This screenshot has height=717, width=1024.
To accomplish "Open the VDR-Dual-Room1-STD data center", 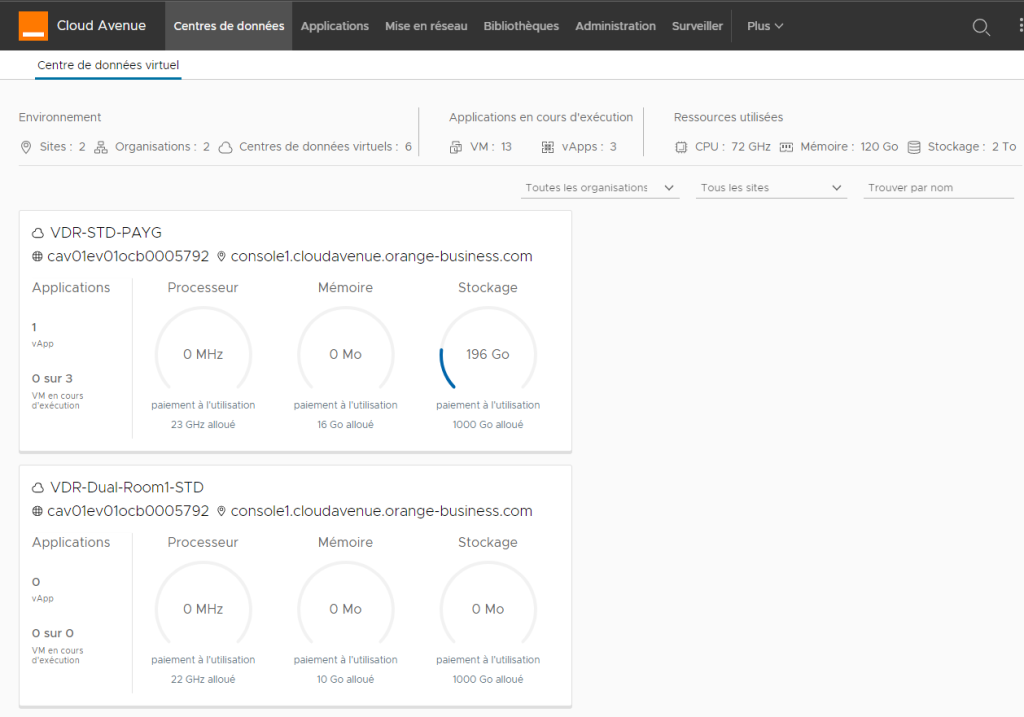I will tap(127, 488).
